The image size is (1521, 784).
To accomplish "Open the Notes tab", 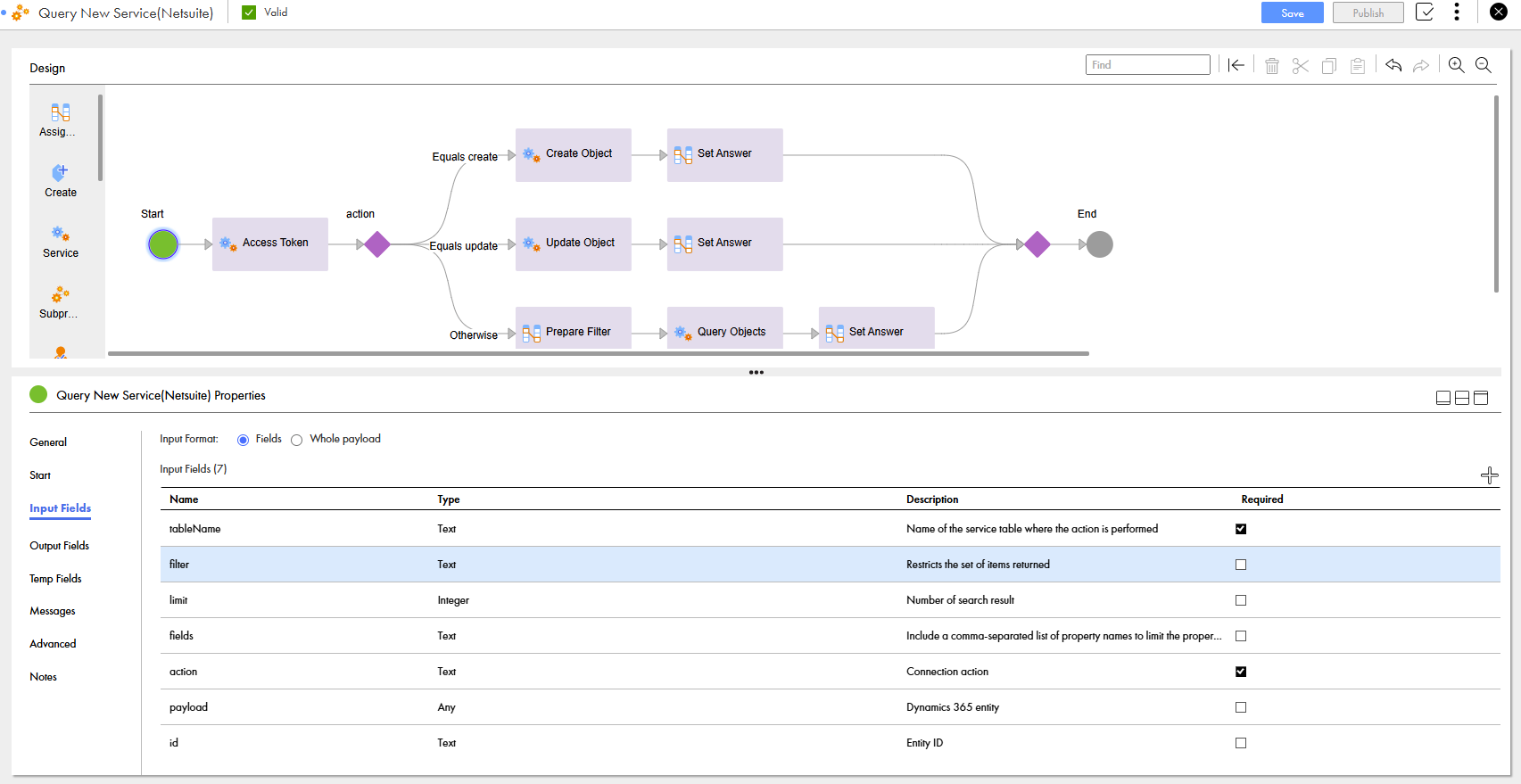I will (x=43, y=677).
